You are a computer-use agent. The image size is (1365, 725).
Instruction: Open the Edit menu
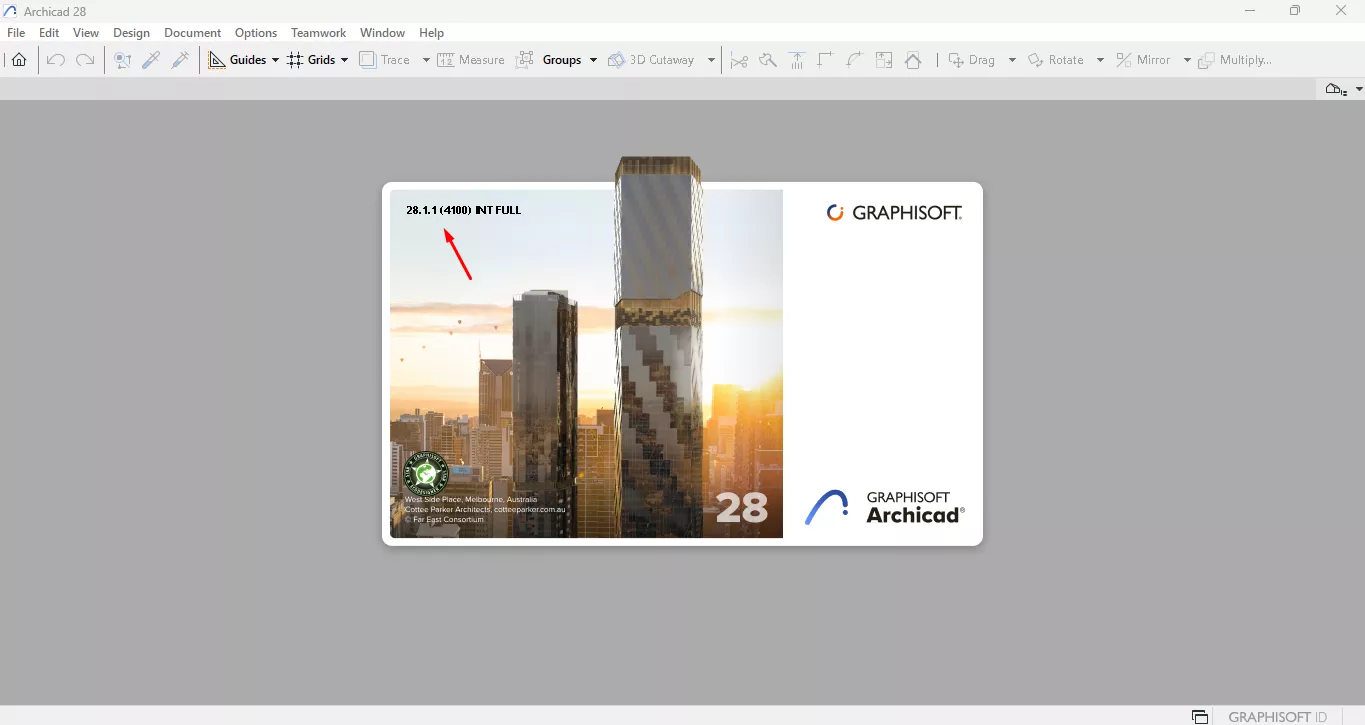pos(49,33)
